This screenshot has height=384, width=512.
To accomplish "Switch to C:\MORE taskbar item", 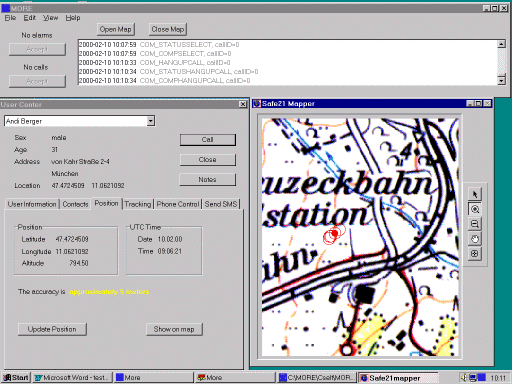I will (x=317, y=378).
